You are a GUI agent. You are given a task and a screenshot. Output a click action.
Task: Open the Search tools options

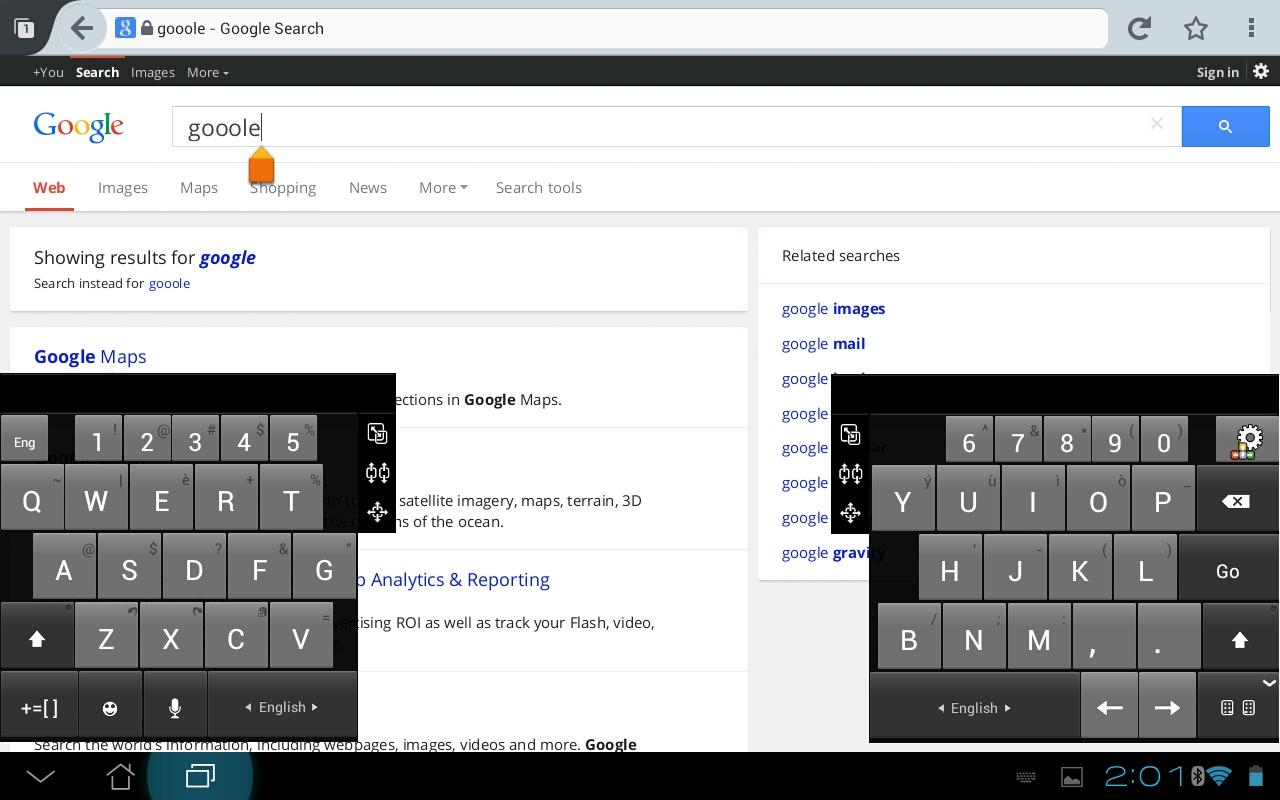(x=538, y=187)
